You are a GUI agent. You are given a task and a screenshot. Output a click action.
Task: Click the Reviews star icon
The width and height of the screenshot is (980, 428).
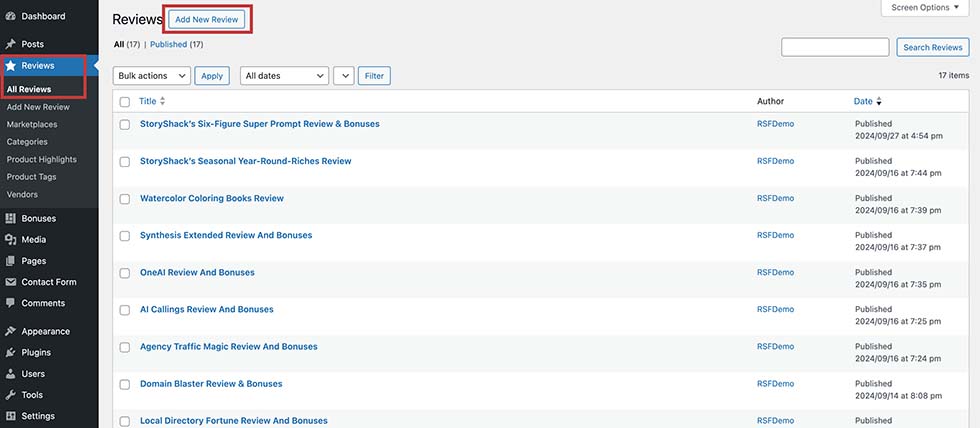point(11,66)
